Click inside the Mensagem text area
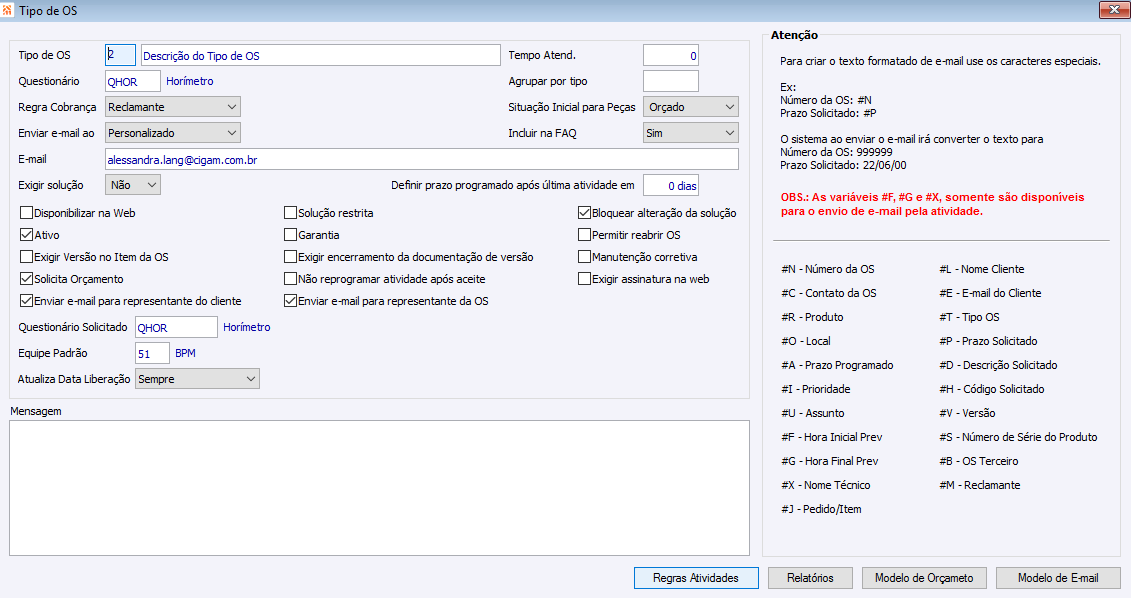The image size is (1131, 598). 379,487
